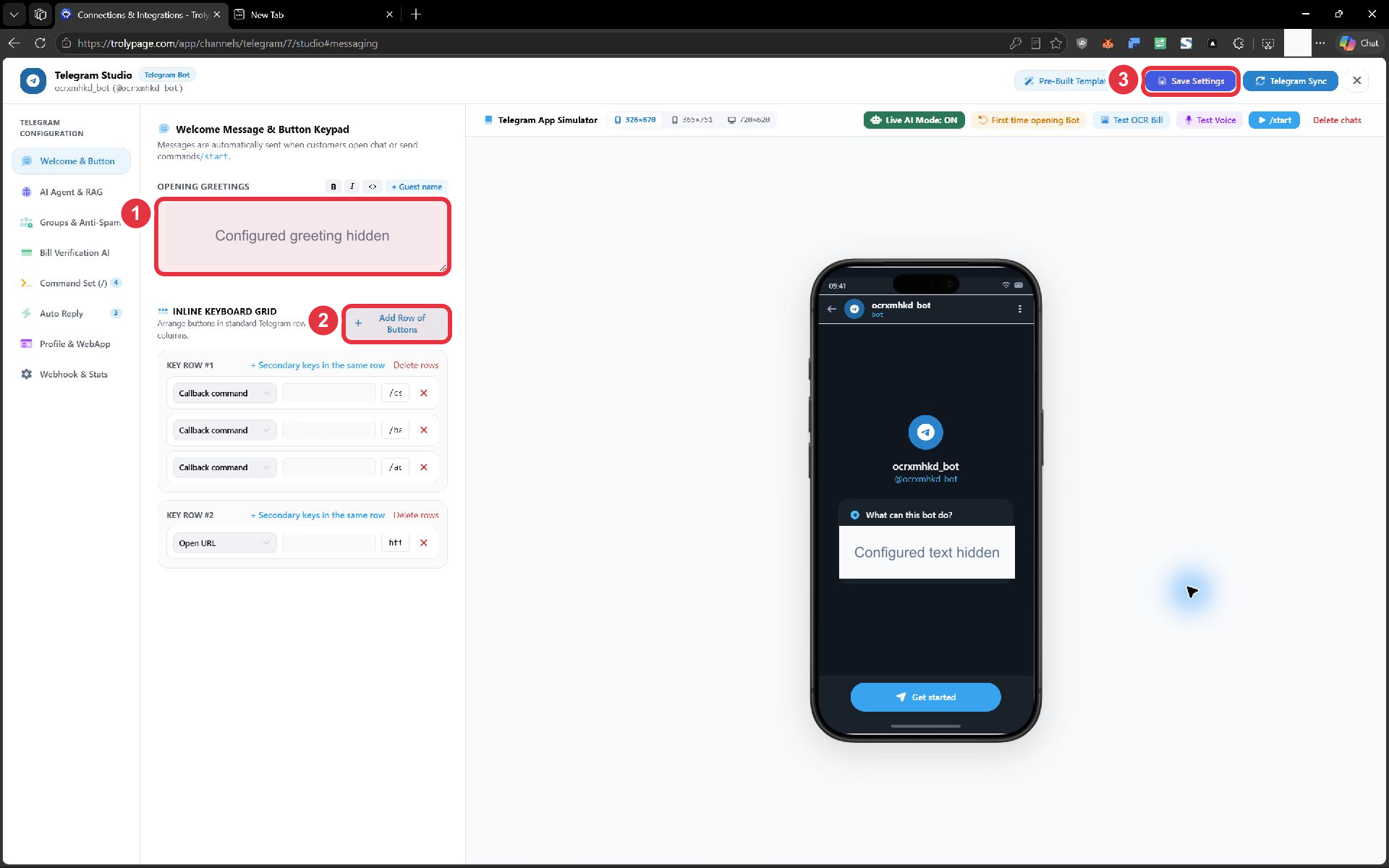
Task: Delete rows of Key Row #2
Action: pyautogui.click(x=416, y=515)
